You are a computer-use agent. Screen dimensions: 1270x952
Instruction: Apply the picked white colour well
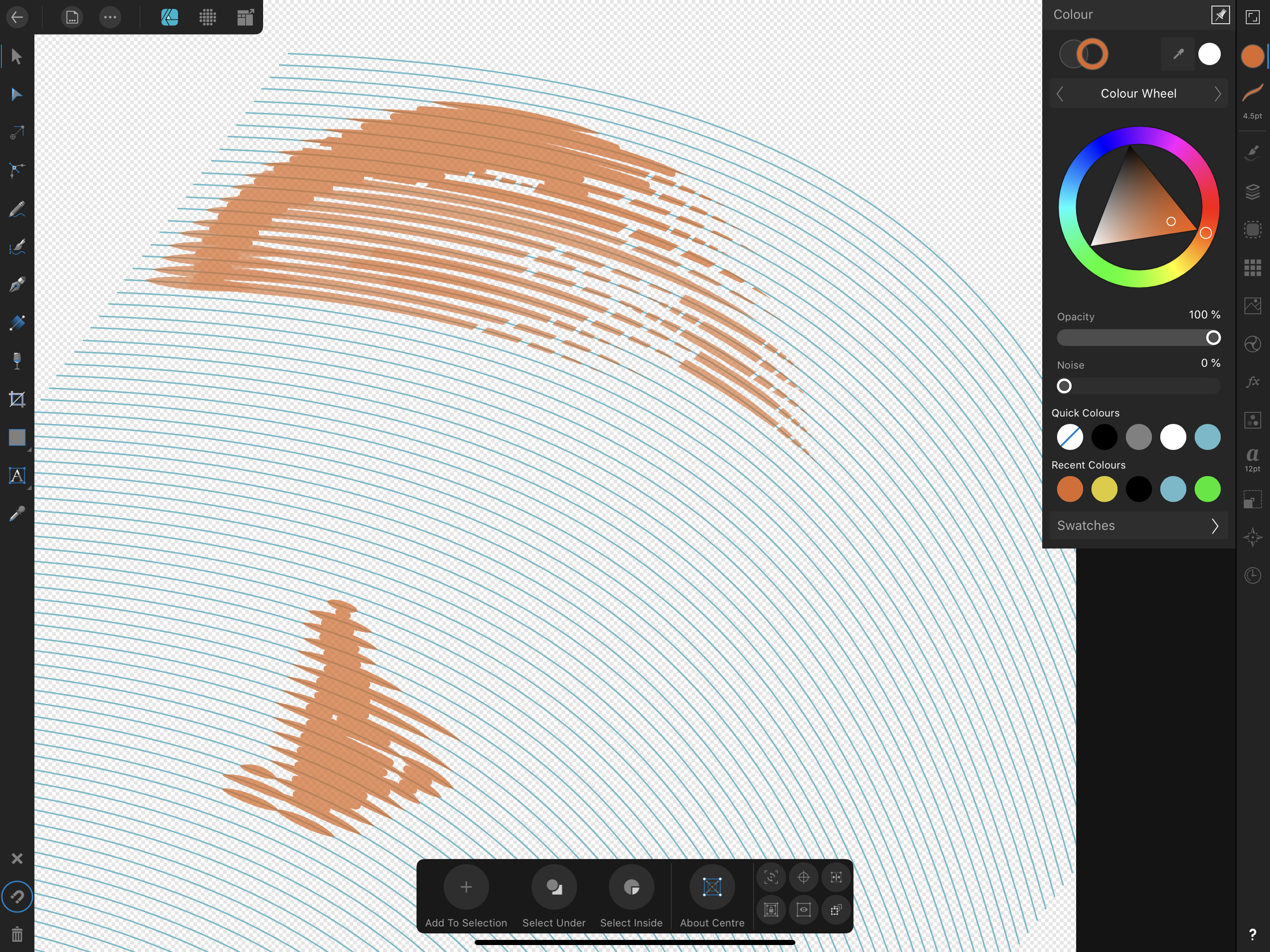pos(1209,54)
